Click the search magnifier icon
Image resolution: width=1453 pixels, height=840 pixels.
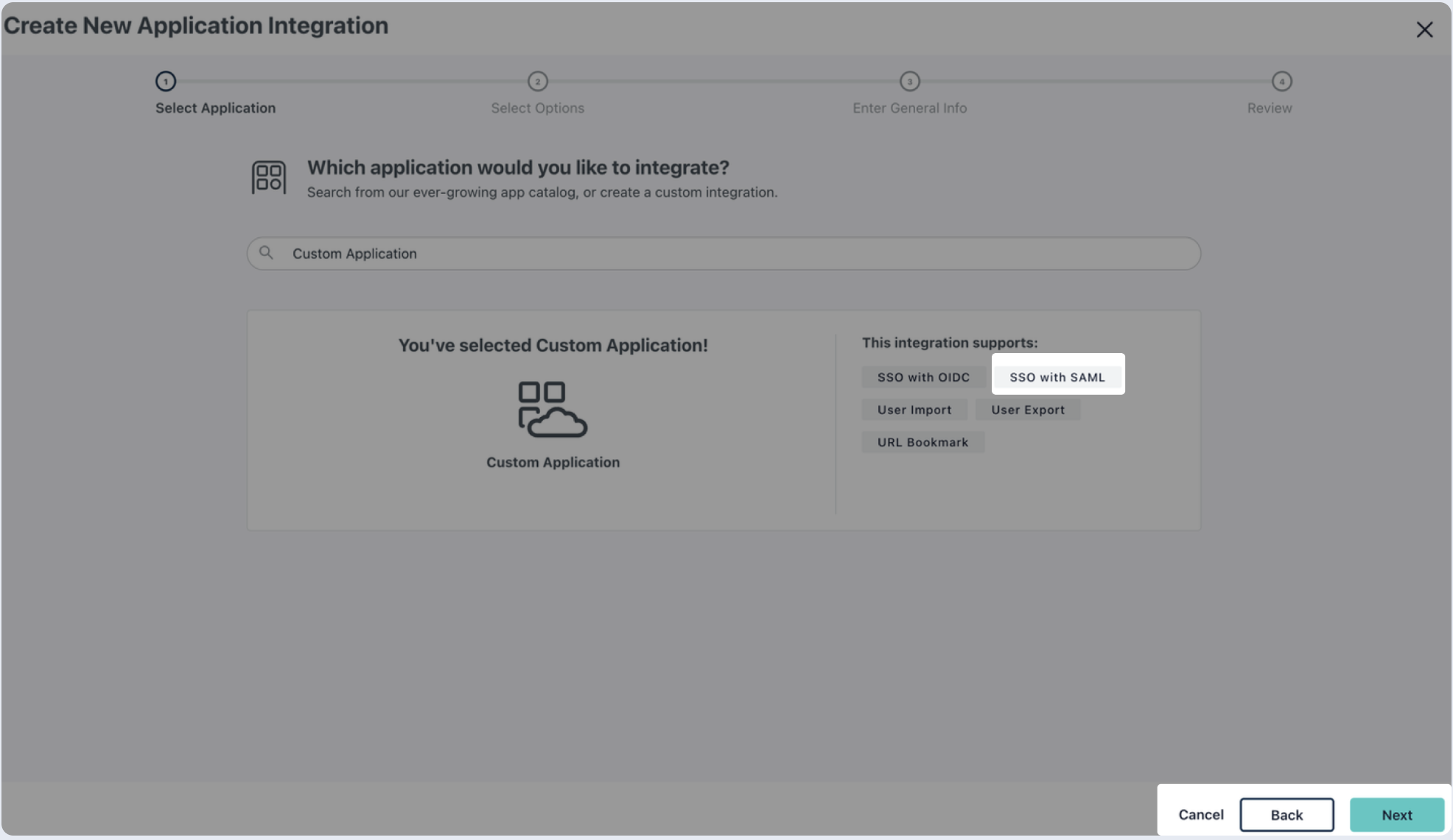[x=266, y=253]
